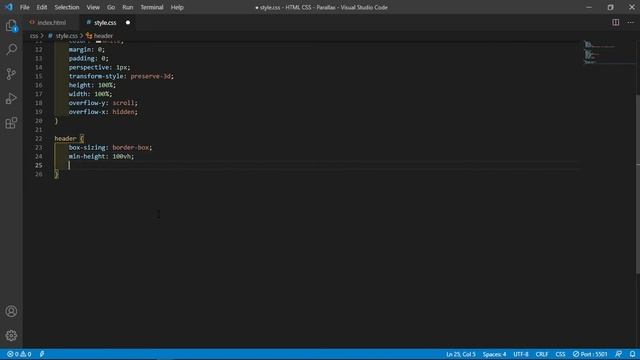
Task: Open the Source Control view
Action: [11, 74]
